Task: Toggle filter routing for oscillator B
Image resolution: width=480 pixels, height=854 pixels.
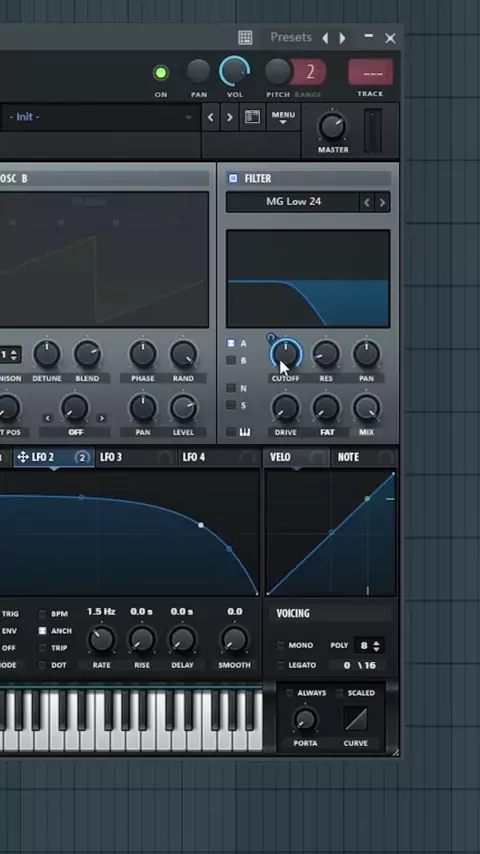Action: (231, 361)
